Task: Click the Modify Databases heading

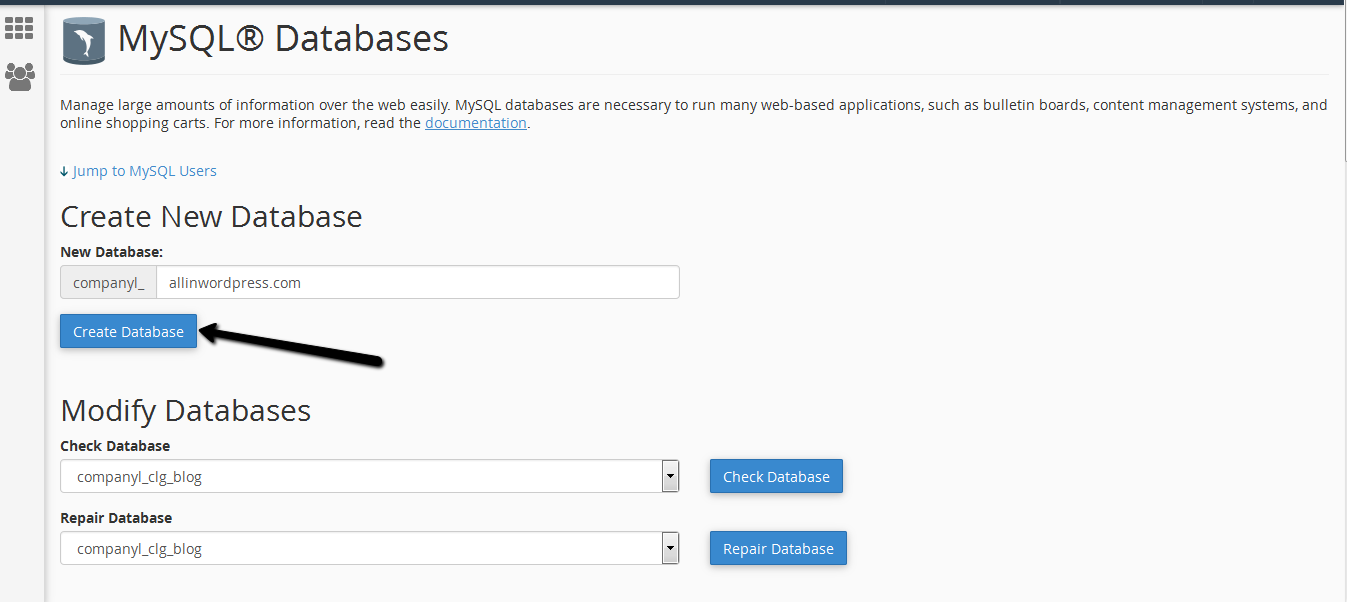Action: click(185, 411)
